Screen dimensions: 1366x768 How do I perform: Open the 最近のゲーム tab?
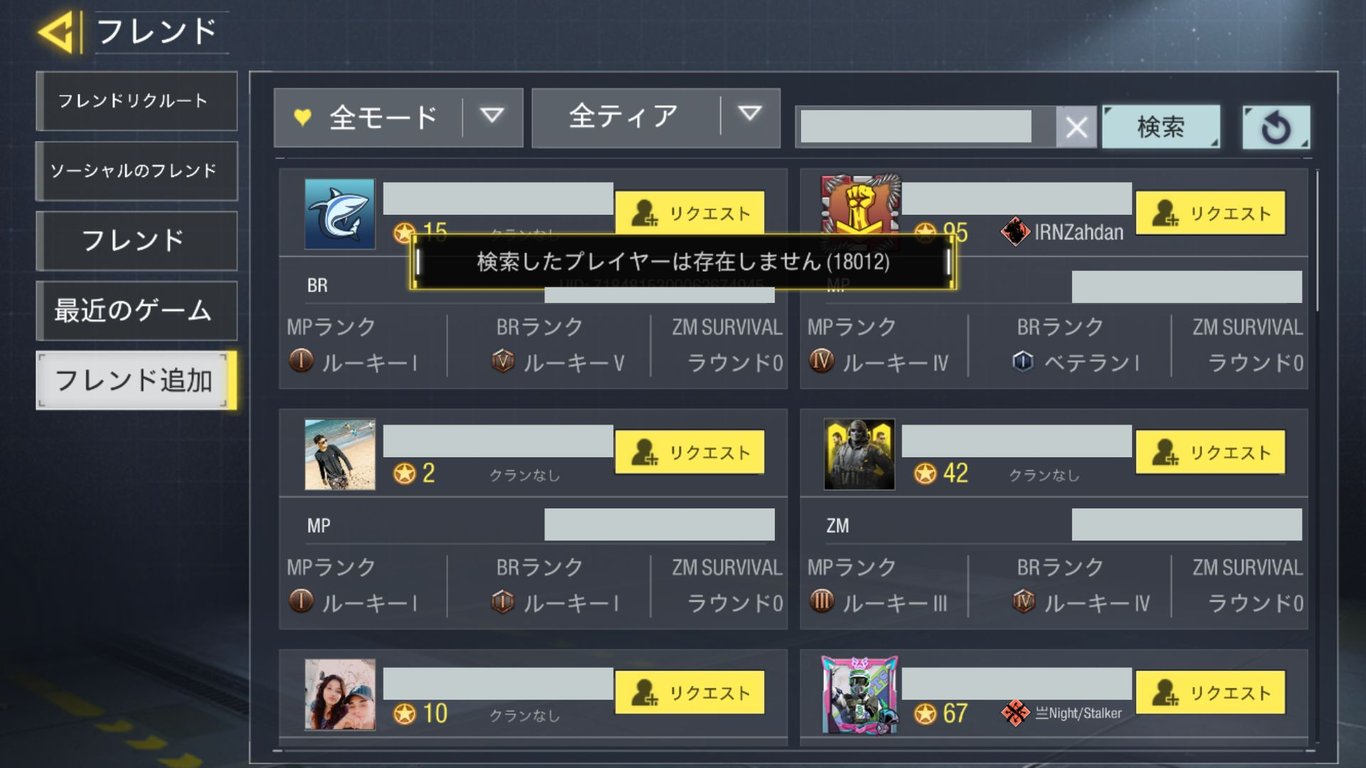click(137, 311)
